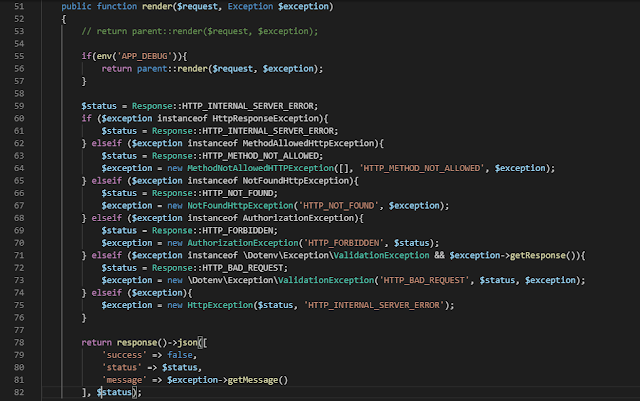640x401 pixels.
Task: Click 'HTTP_NOT_FOUND' constant on line 66
Action: (x=238, y=193)
